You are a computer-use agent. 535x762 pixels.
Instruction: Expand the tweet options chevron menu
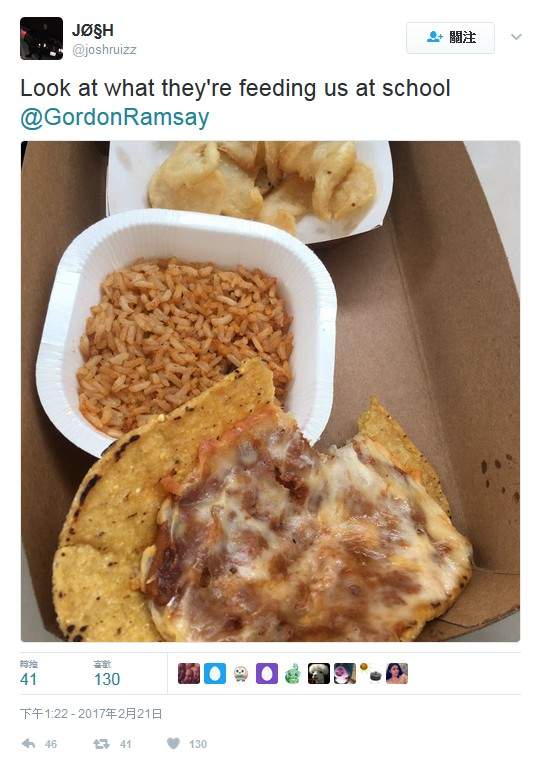516,37
